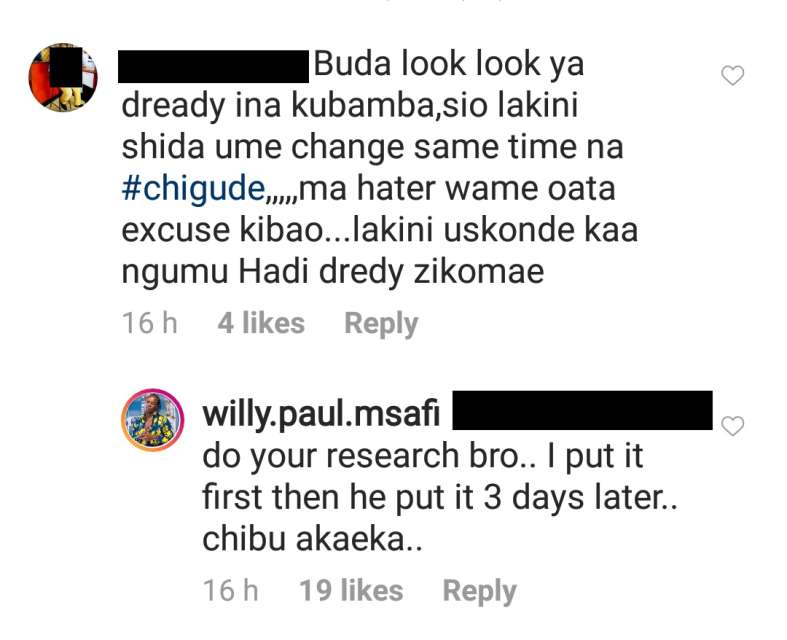The width and height of the screenshot is (787, 640).
Task: Reply to willy.paul.msafi's comment
Action: [479, 591]
